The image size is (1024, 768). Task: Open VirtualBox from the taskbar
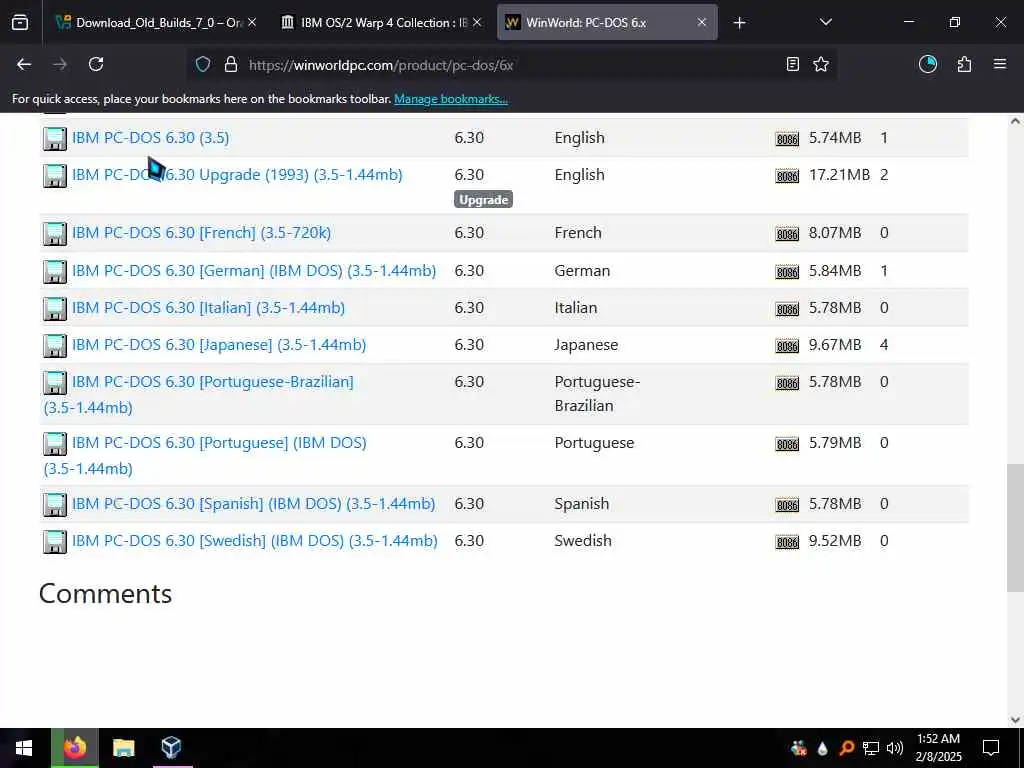[x=171, y=748]
